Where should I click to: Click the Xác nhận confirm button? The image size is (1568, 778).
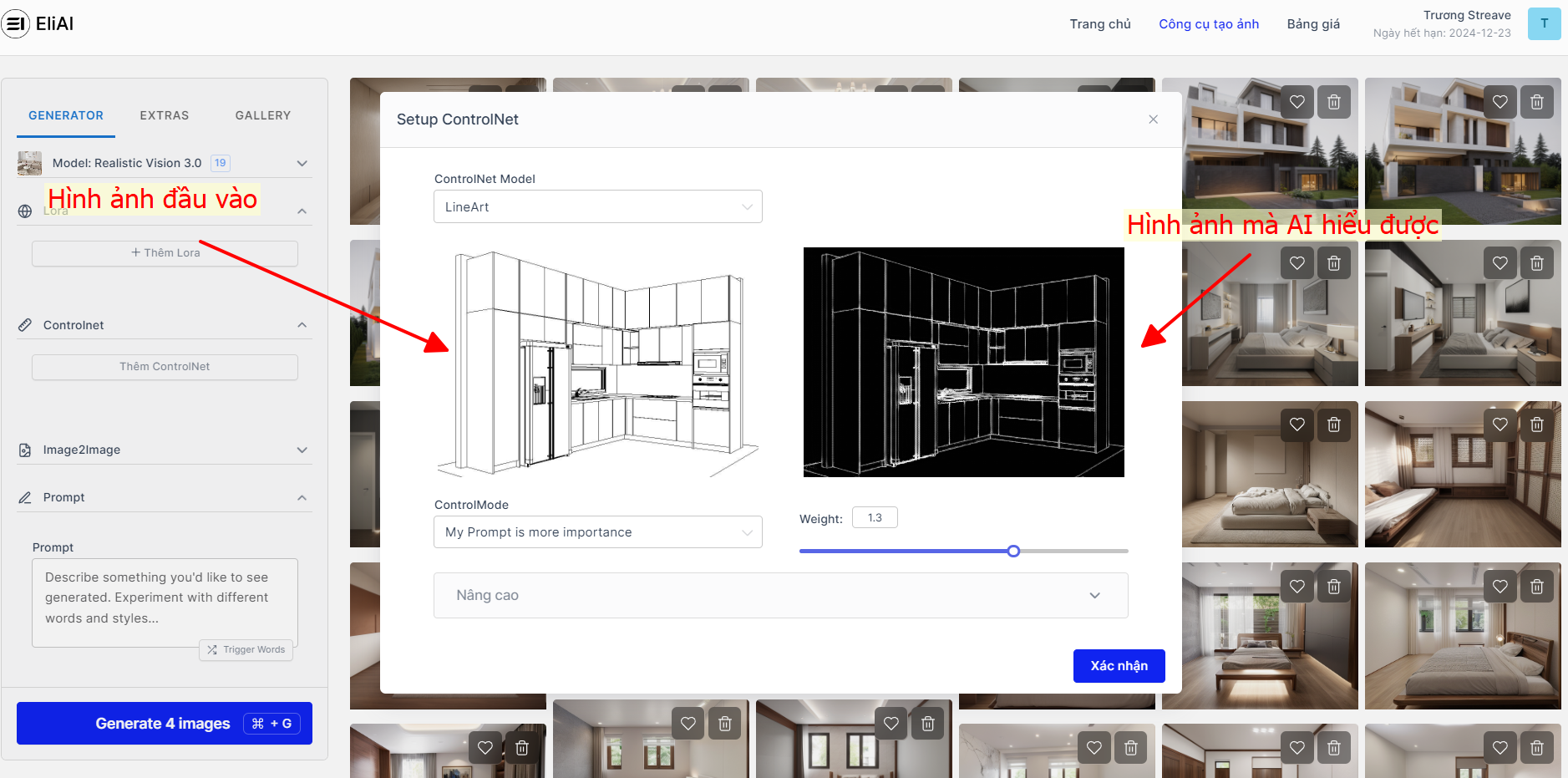tap(1119, 666)
